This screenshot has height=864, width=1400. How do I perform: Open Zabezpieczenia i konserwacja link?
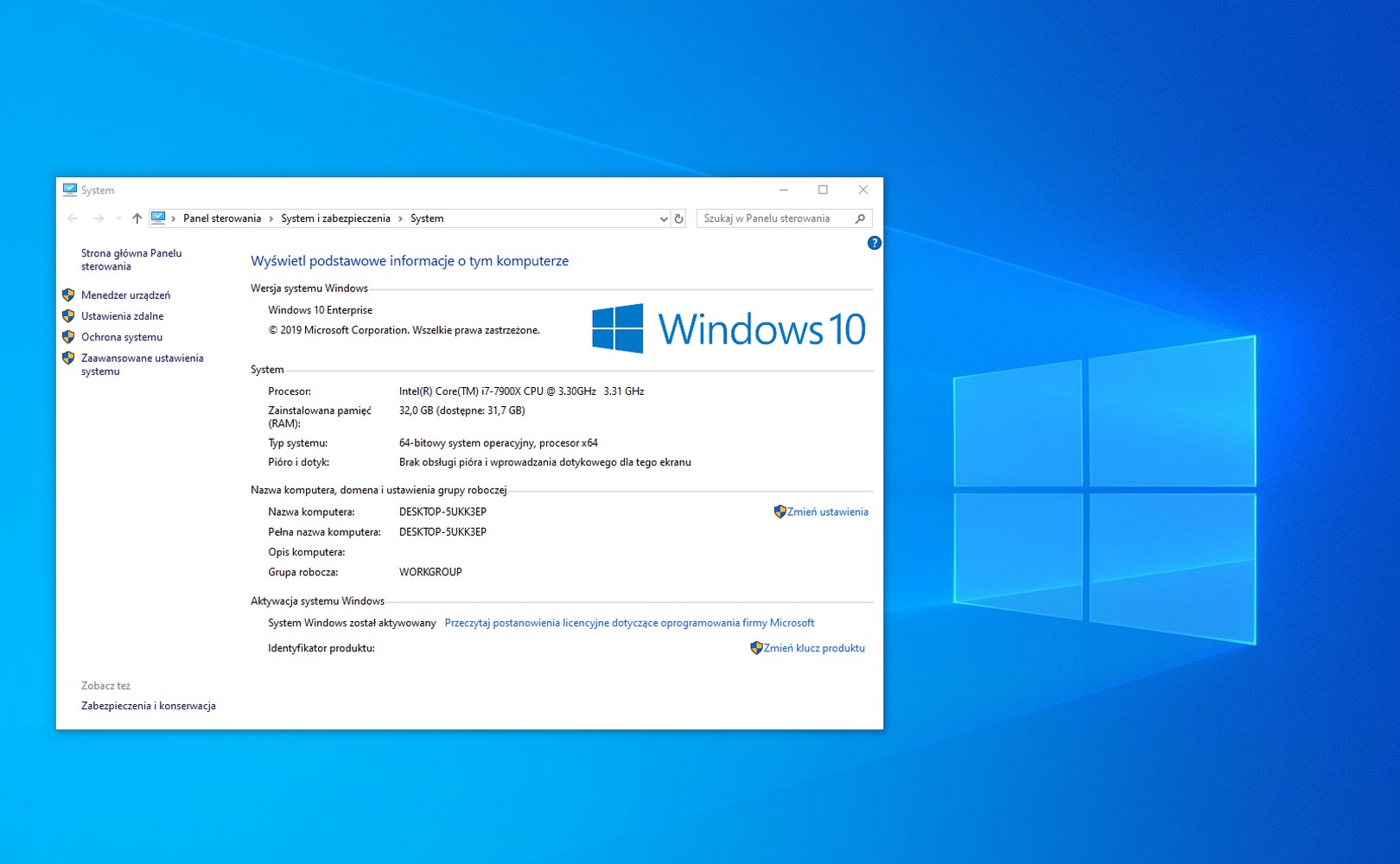(149, 706)
